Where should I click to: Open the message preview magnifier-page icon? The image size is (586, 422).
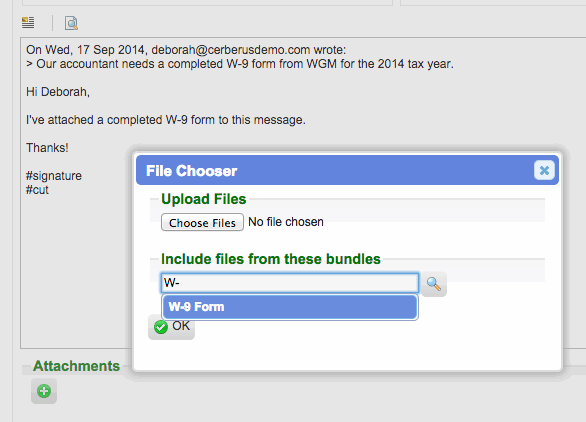[x=71, y=23]
